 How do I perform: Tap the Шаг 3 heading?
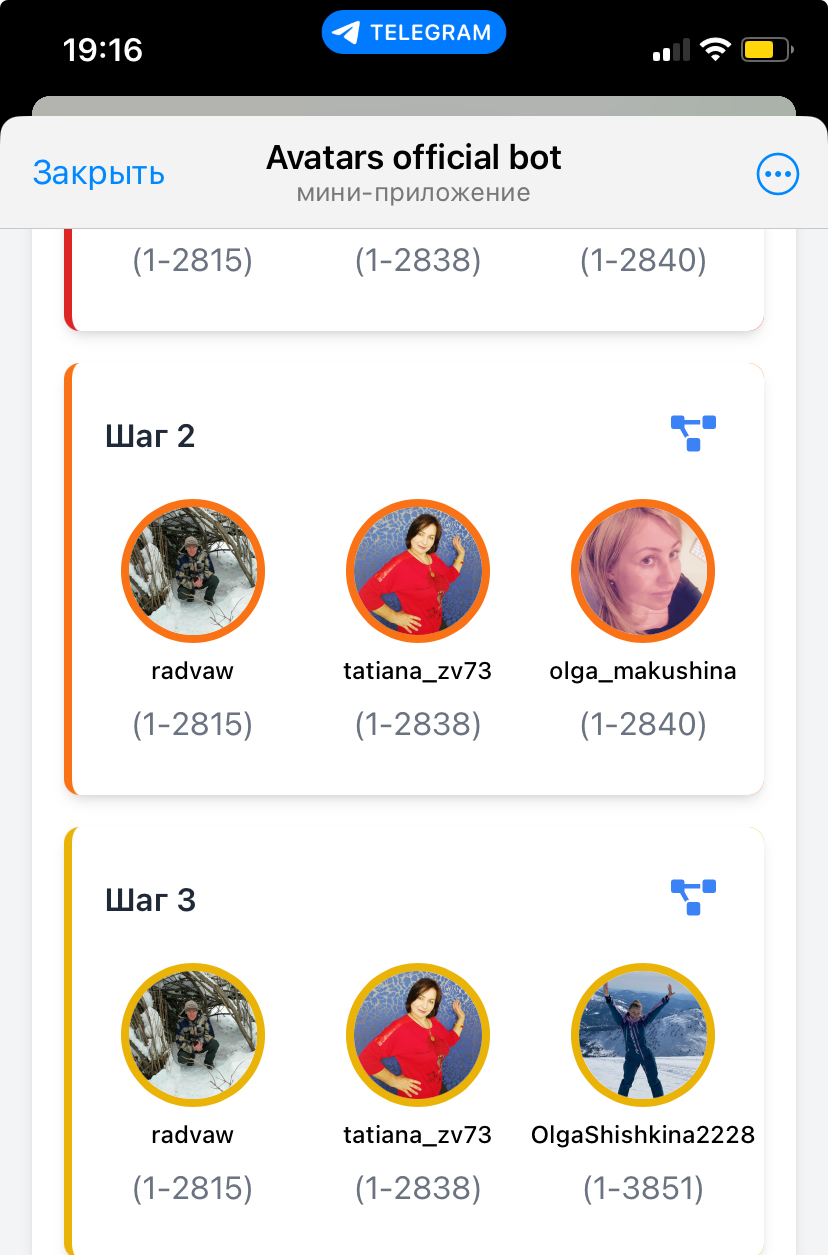(x=150, y=901)
